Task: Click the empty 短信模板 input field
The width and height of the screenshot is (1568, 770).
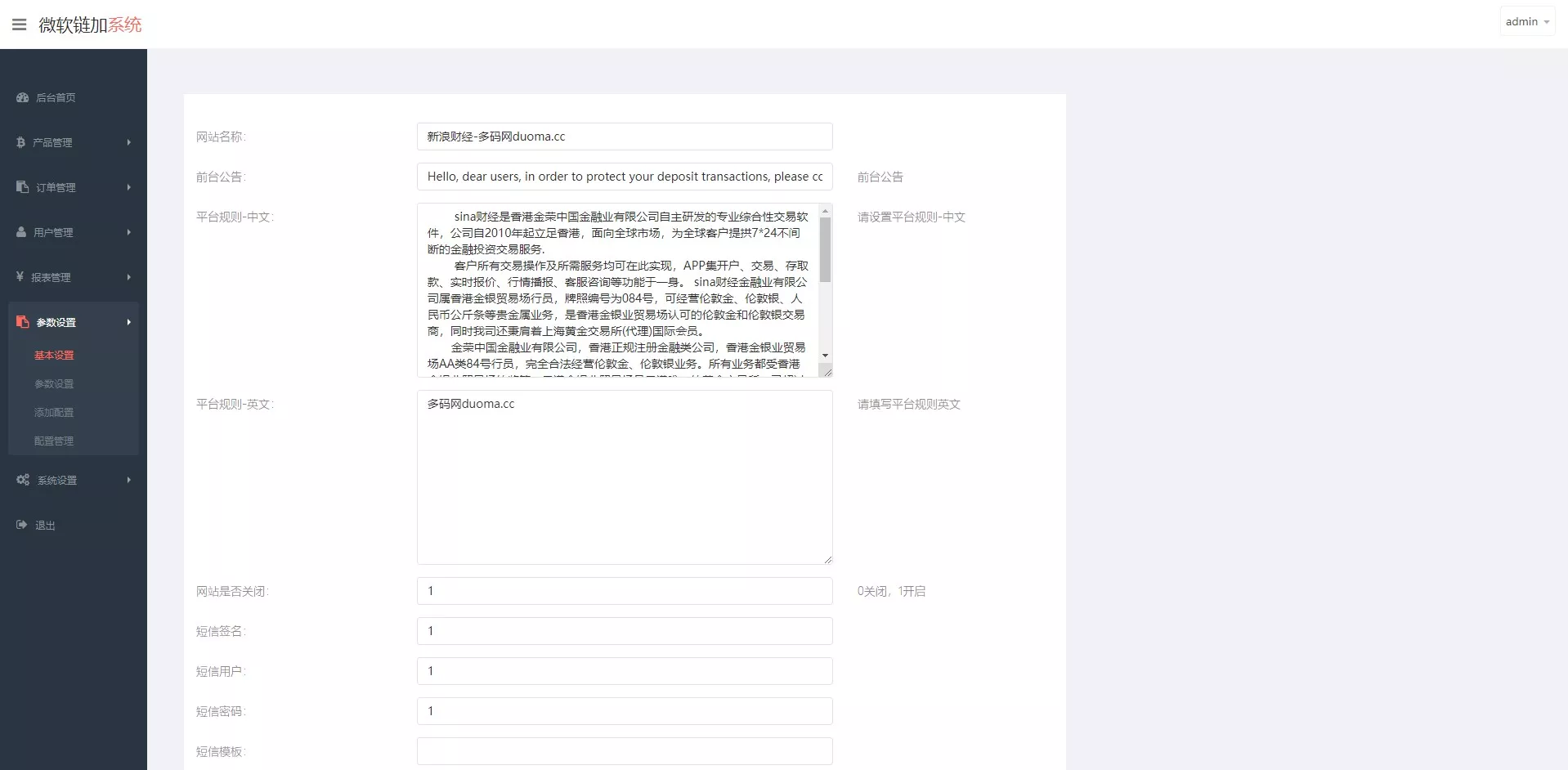Action: click(624, 751)
